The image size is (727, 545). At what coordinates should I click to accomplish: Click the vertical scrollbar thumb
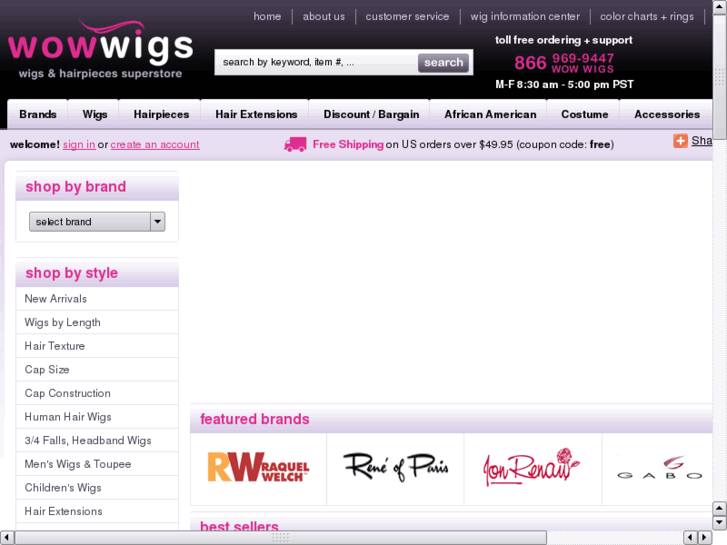click(720, 77)
